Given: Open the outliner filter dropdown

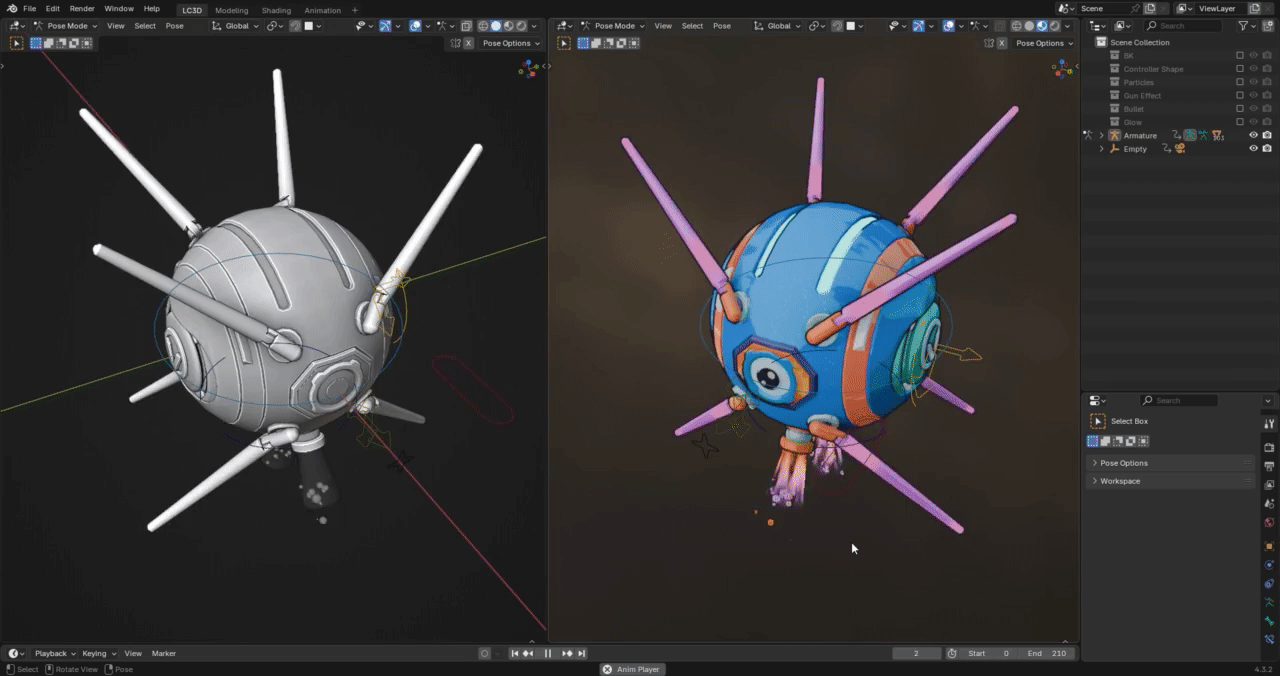Looking at the screenshot, I should [1246, 26].
